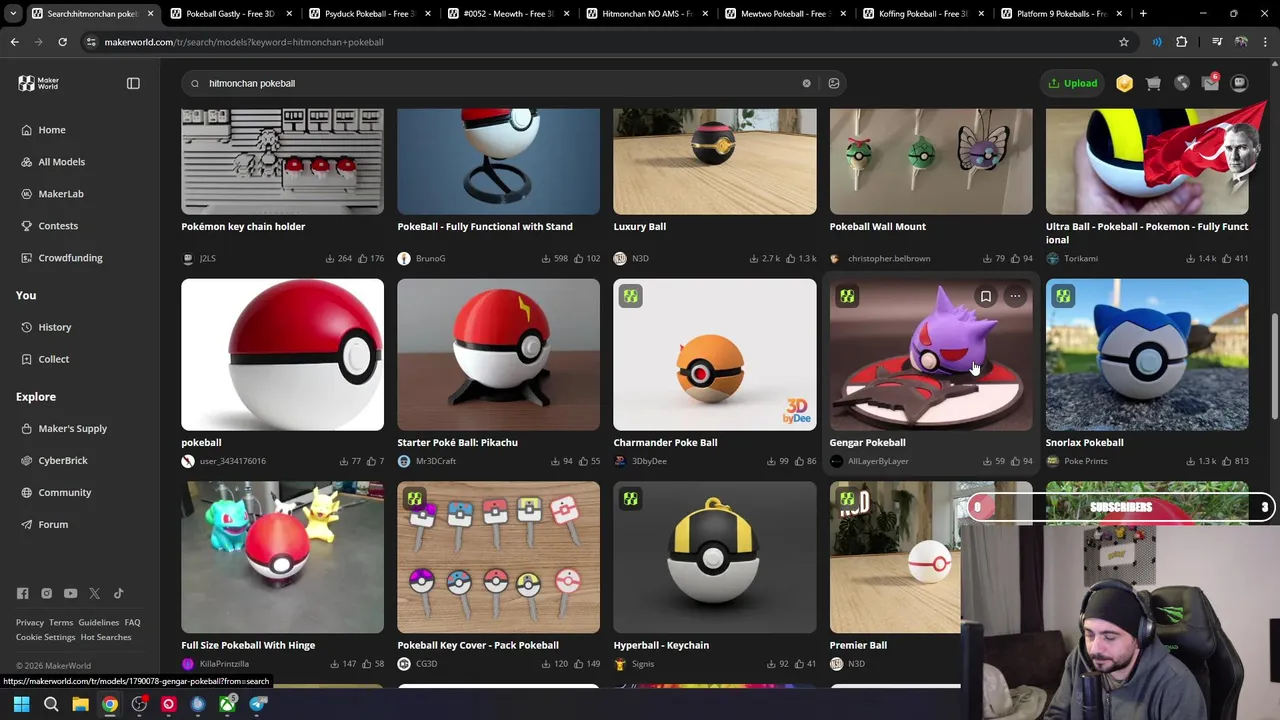Click the print-profile badge on Snorlax Pokeball
1280x720 pixels.
(1063, 296)
